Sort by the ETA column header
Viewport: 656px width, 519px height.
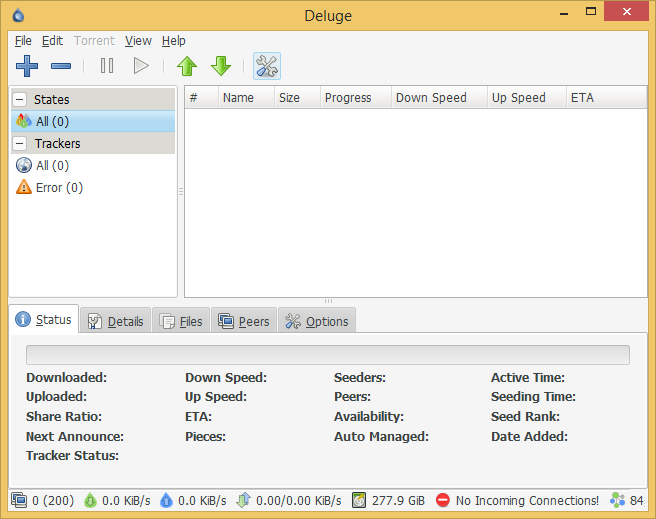(607, 97)
